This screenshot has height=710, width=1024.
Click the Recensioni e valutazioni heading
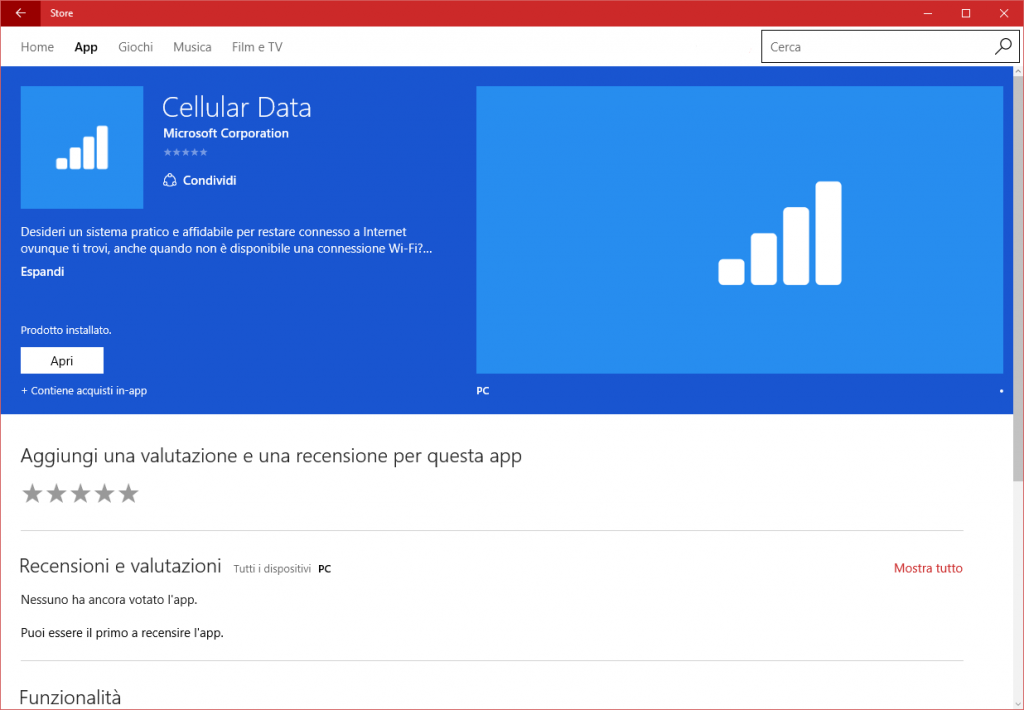tap(121, 566)
